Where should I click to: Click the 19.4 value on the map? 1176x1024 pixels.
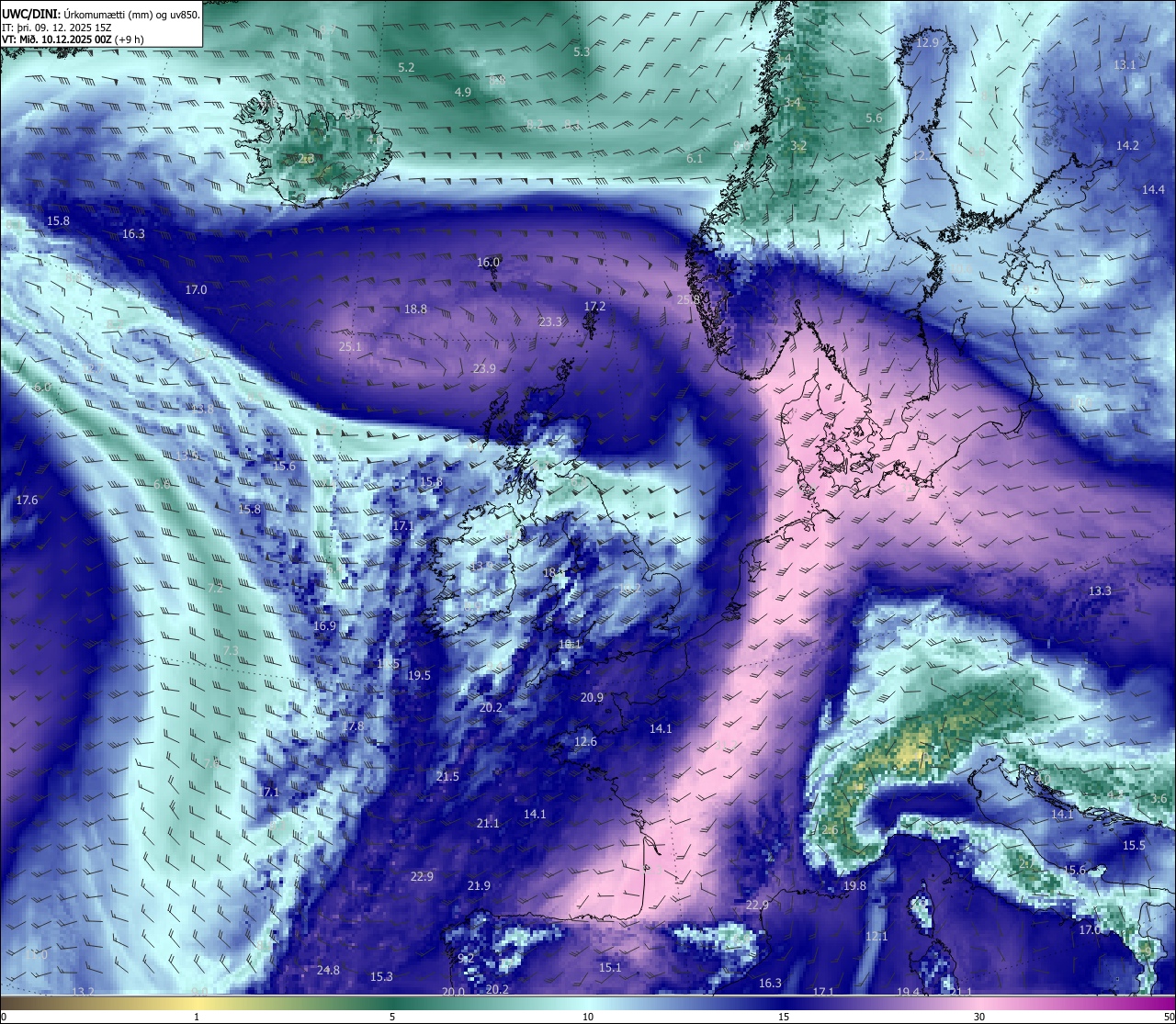[908, 992]
